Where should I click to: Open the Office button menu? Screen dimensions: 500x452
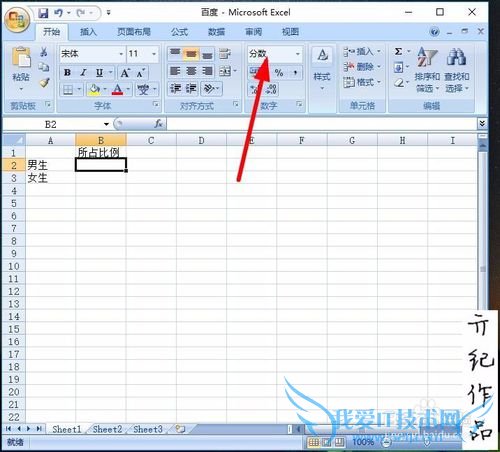(17, 19)
